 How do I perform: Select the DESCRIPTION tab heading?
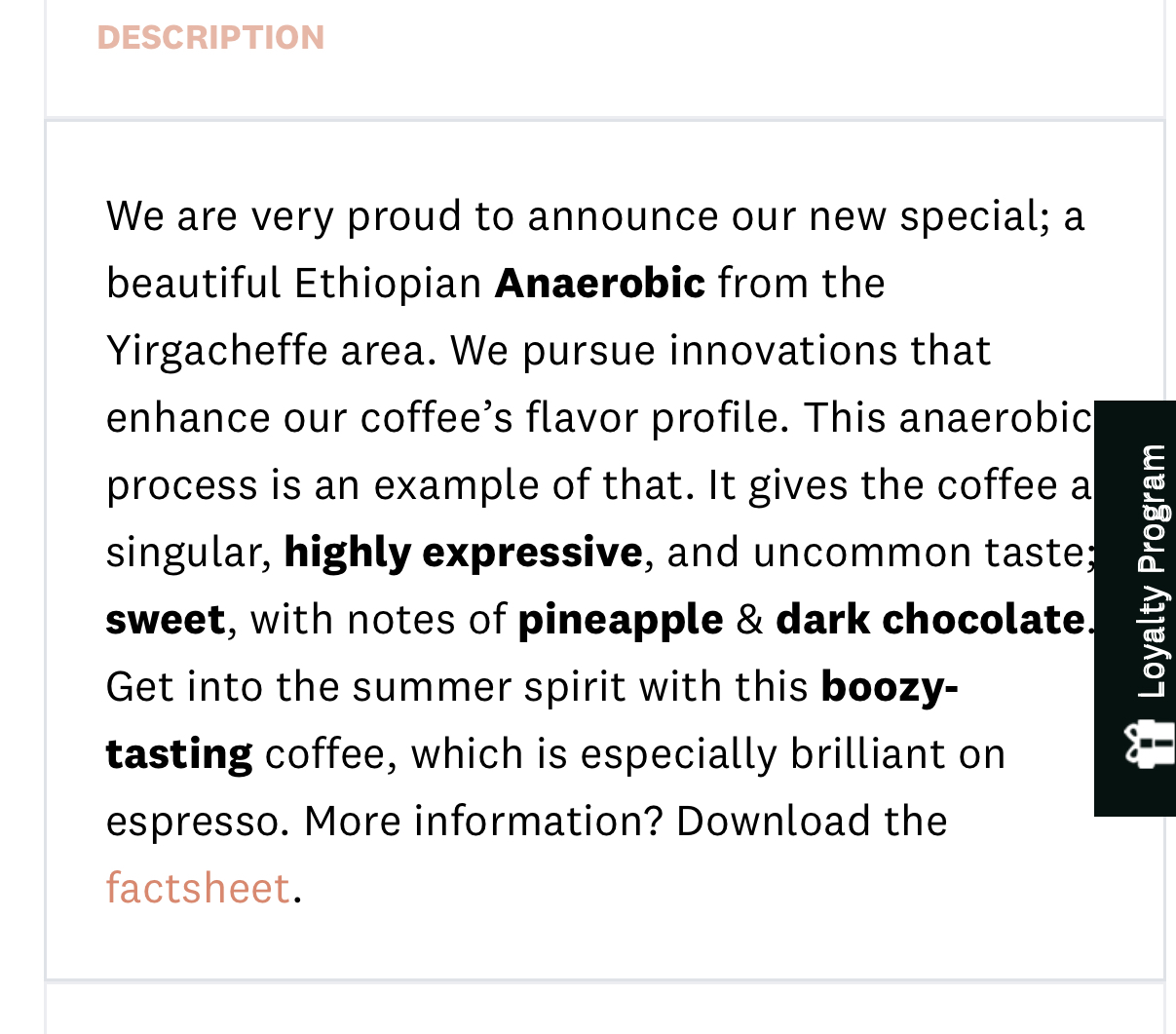click(x=210, y=37)
